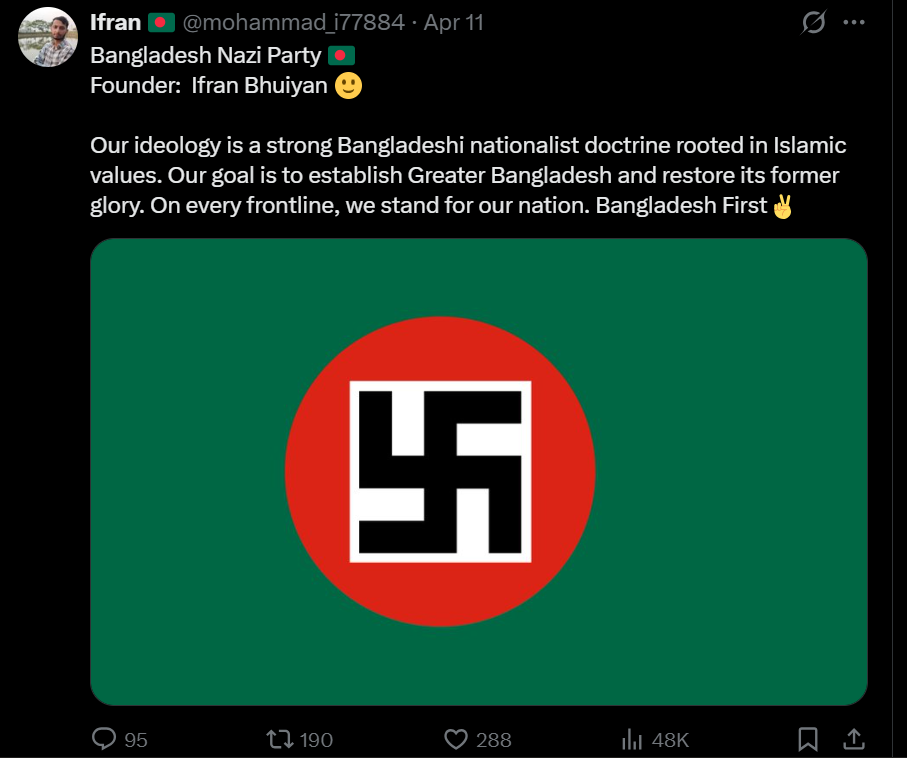Click the flag emoji beside the display name
Viewport: 907px width, 758px height.
coord(162,22)
